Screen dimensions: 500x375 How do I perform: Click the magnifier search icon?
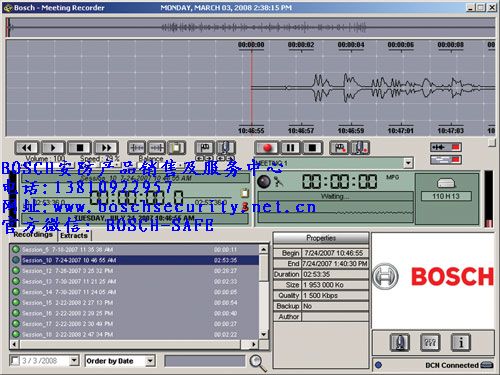(258, 363)
